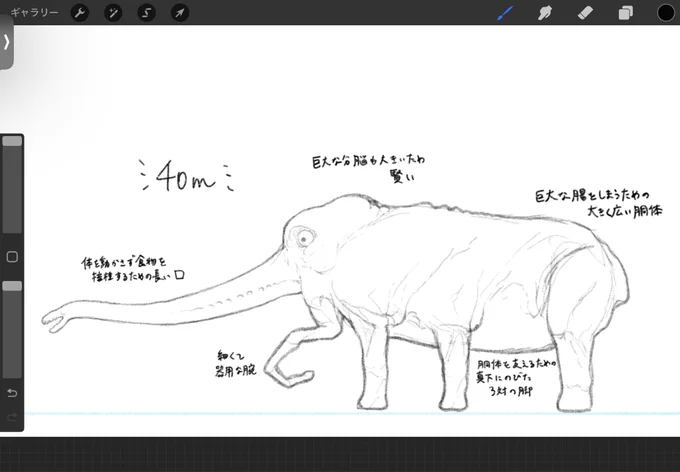Adjust the brush opacity slider

pos(12,329)
